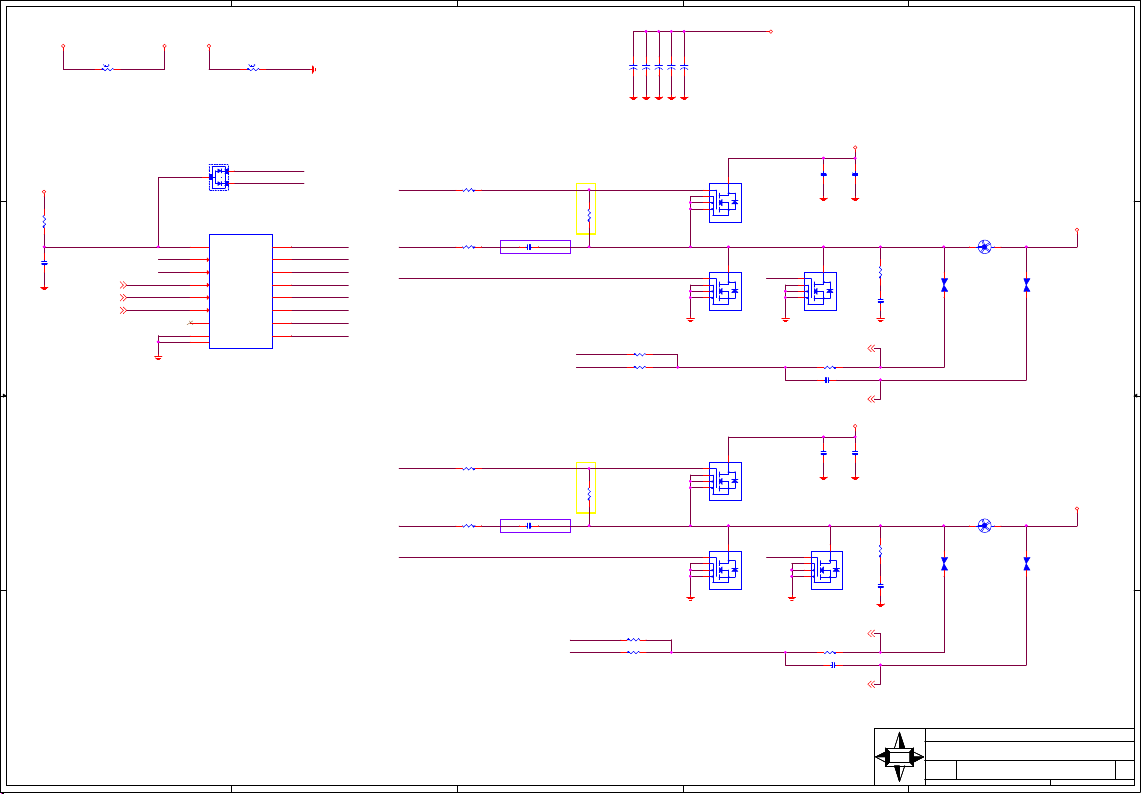Viewport: 1148px width, 794px height.
Task: Select upper circuit's rightmost low-side MOSFET
Action: [821, 292]
